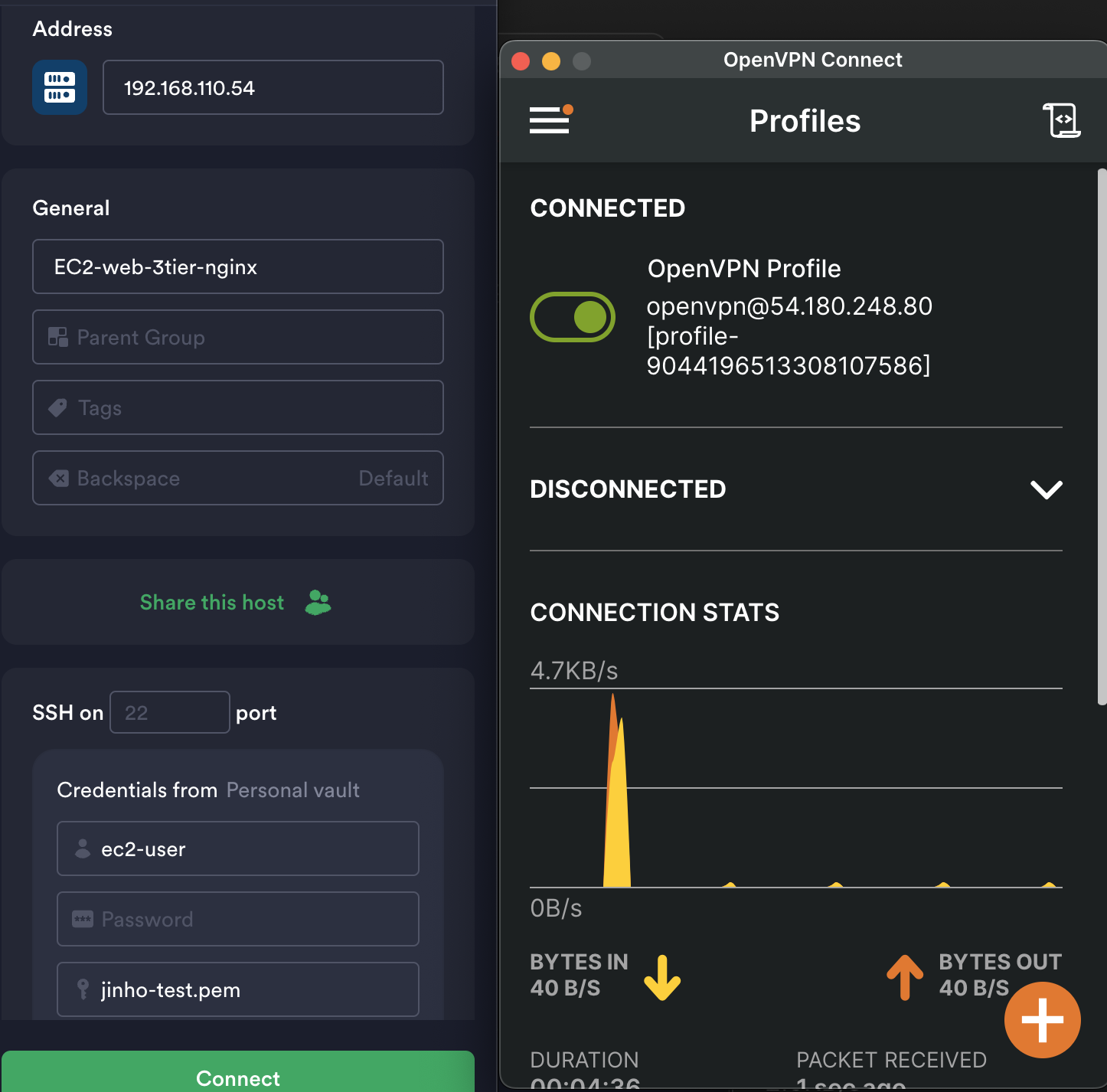Viewport: 1107px width, 1092px height.
Task: Click the key icon next to jinho-test.pem
Action: click(83, 989)
